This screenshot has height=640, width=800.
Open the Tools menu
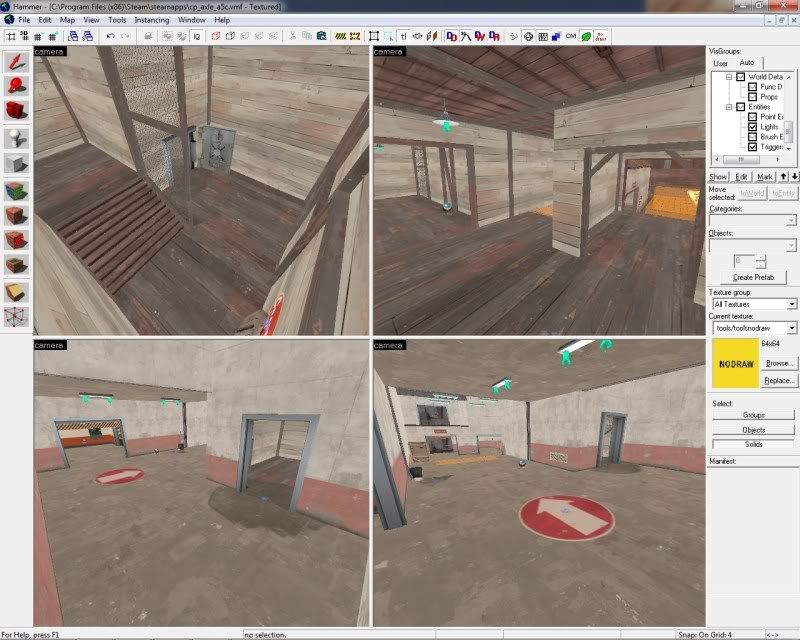(x=117, y=20)
